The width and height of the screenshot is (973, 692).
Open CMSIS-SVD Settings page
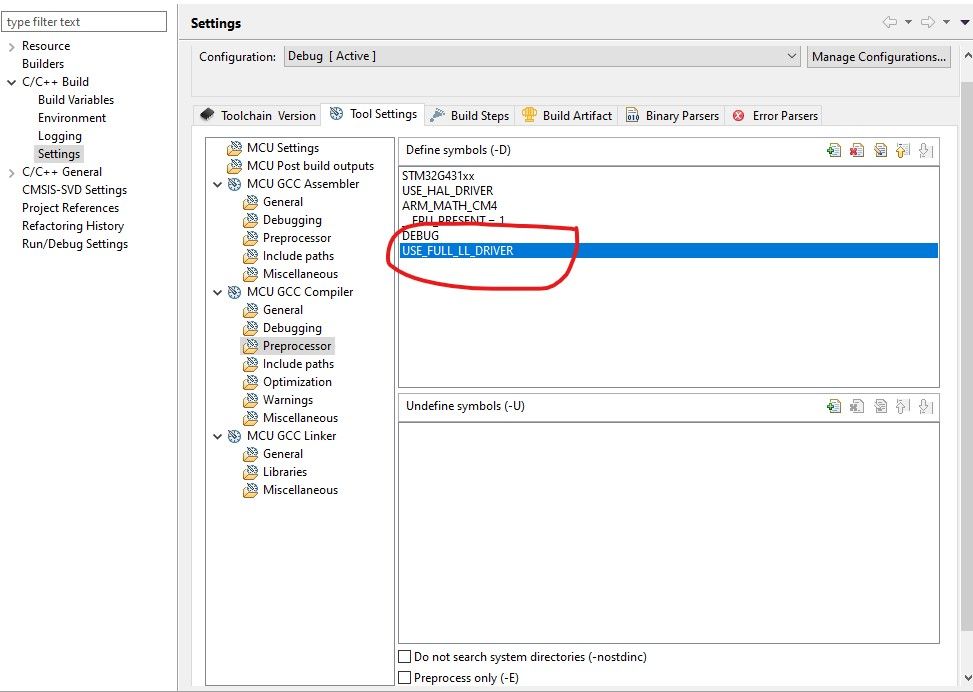(74, 190)
